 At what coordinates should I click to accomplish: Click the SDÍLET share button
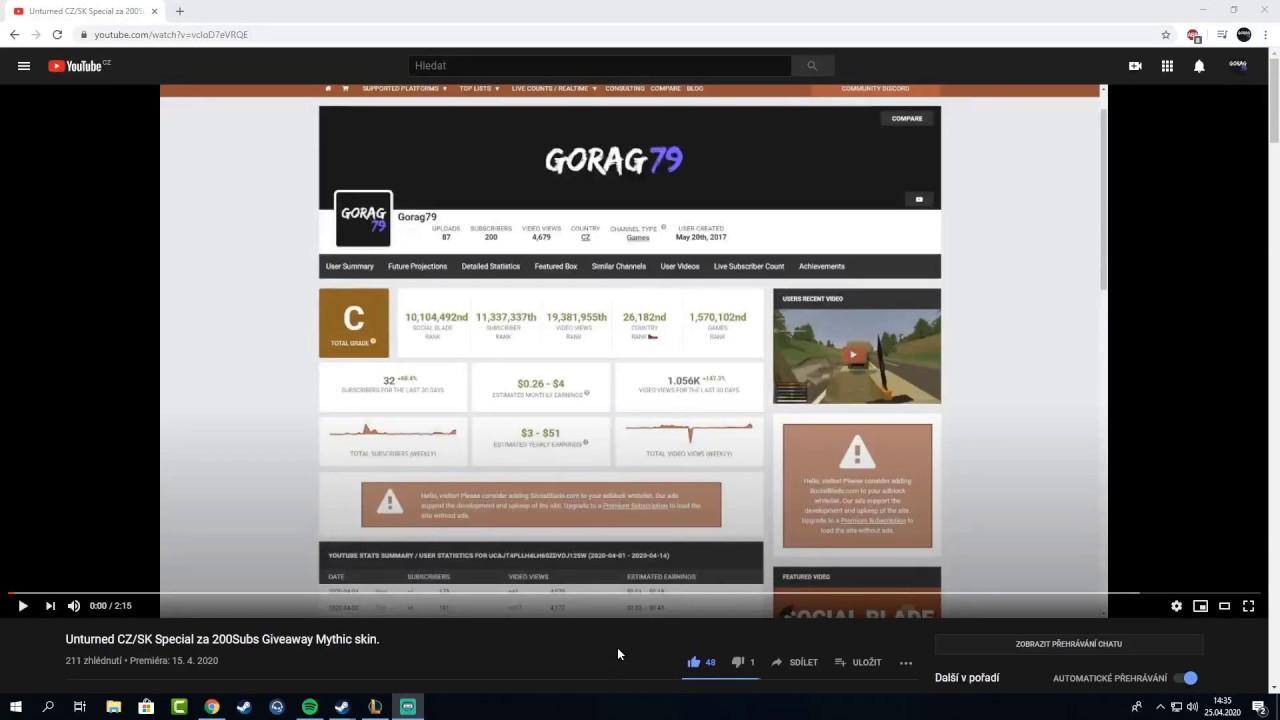coord(794,662)
